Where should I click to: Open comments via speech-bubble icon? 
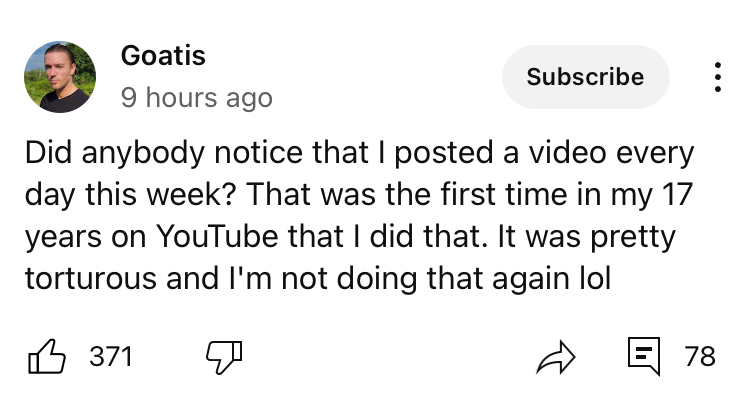pos(642,356)
